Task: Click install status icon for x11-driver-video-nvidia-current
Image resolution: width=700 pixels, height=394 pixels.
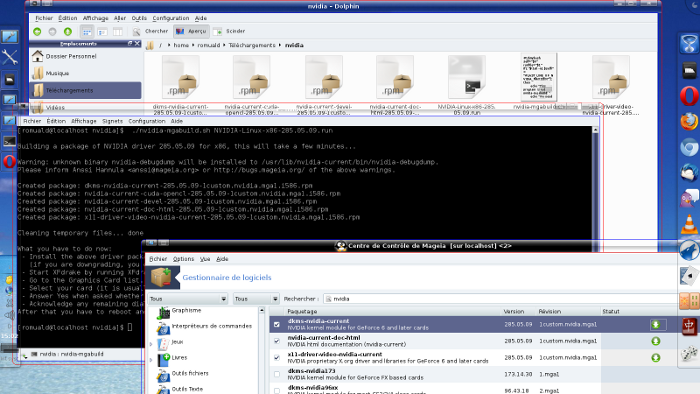Action: tap(656, 357)
